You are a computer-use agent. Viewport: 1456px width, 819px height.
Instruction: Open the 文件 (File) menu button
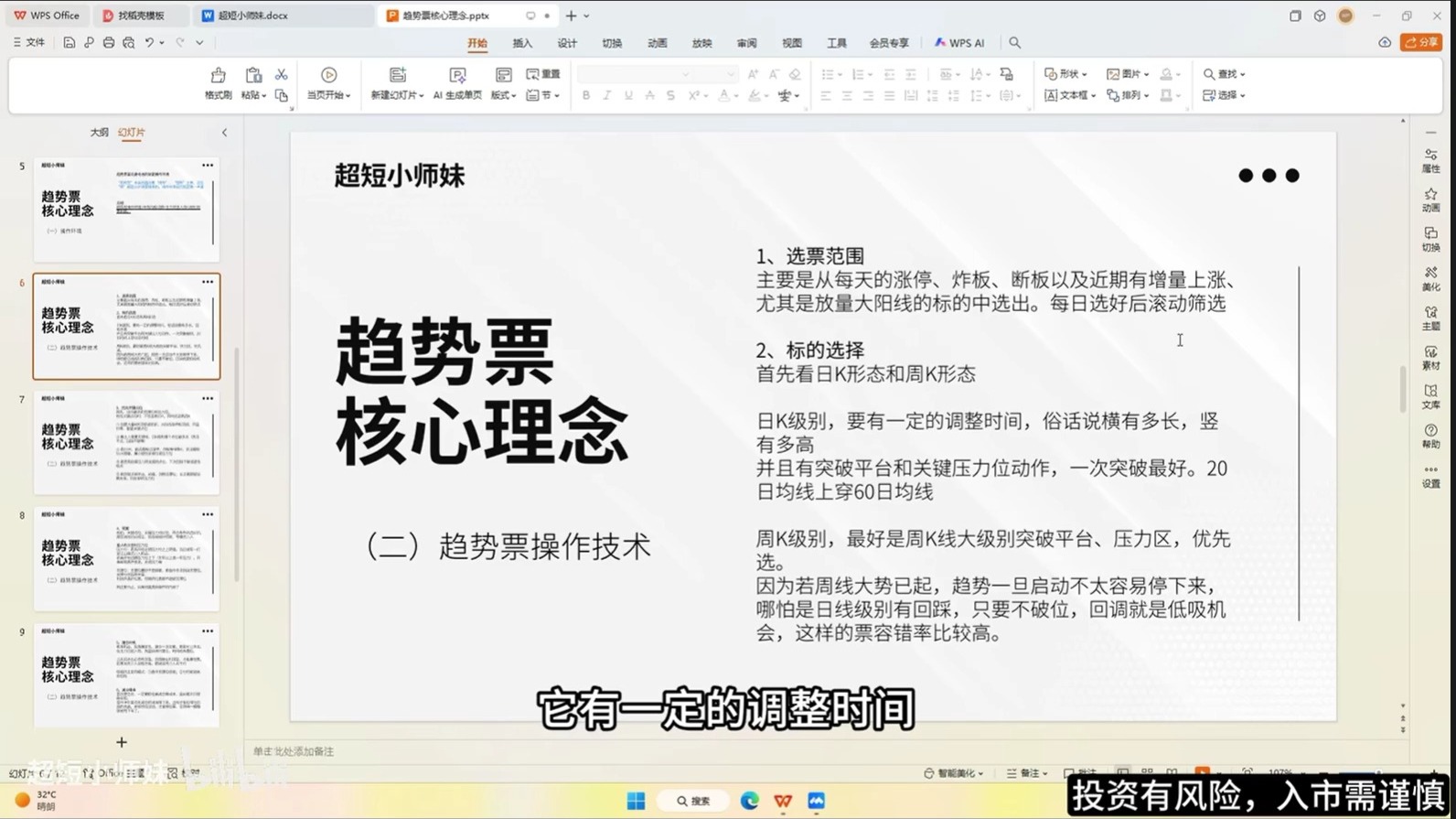coord(28,42)
